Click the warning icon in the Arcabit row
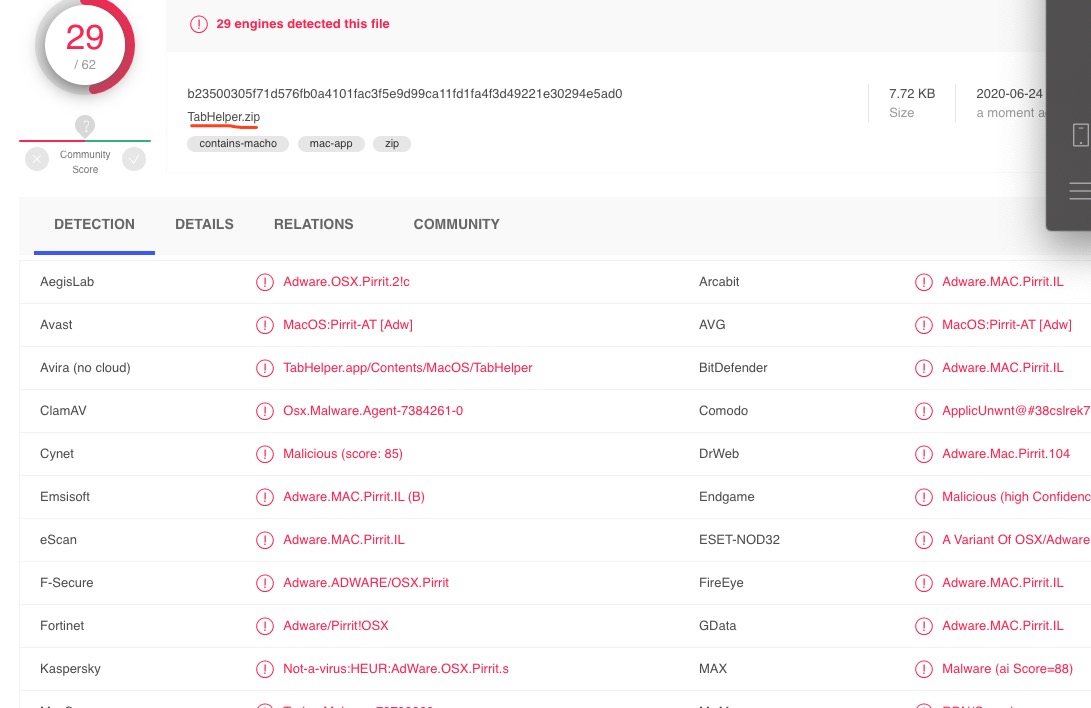The height and width of the screenshot is (708, 1091). [x=923, y=282]
